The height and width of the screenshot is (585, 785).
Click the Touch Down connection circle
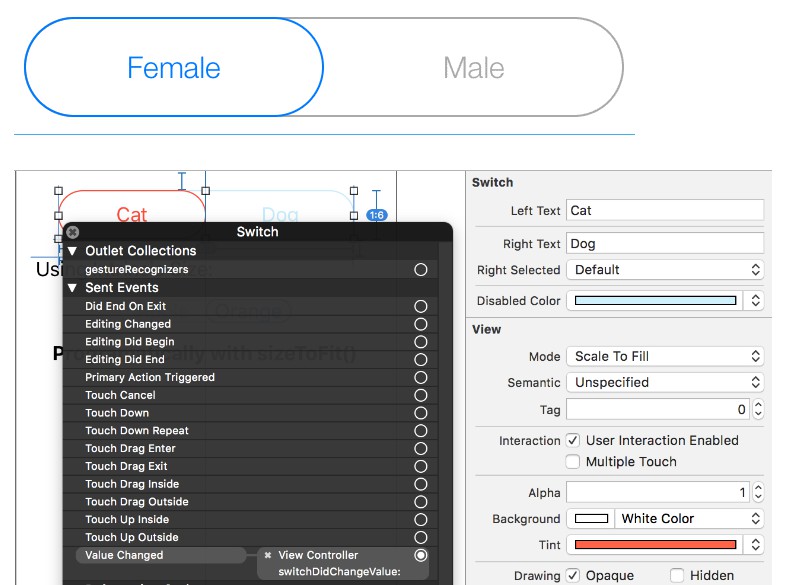point(421,413)
